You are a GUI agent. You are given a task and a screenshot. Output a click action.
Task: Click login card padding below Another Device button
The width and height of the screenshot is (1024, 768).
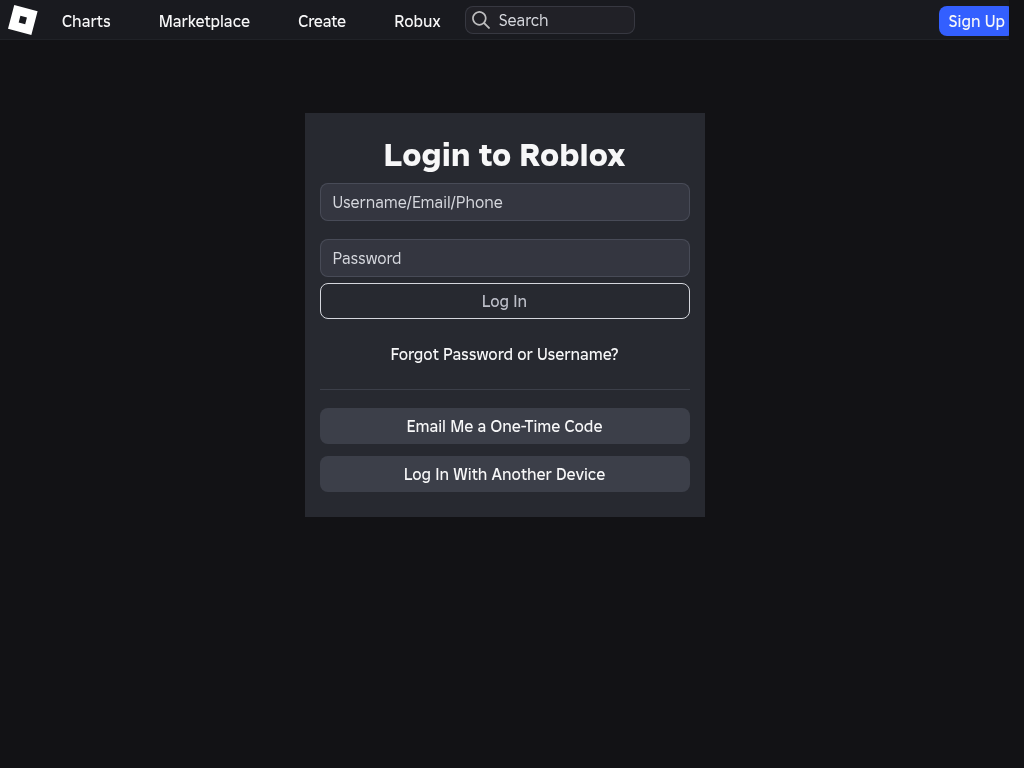coord(504,505)
